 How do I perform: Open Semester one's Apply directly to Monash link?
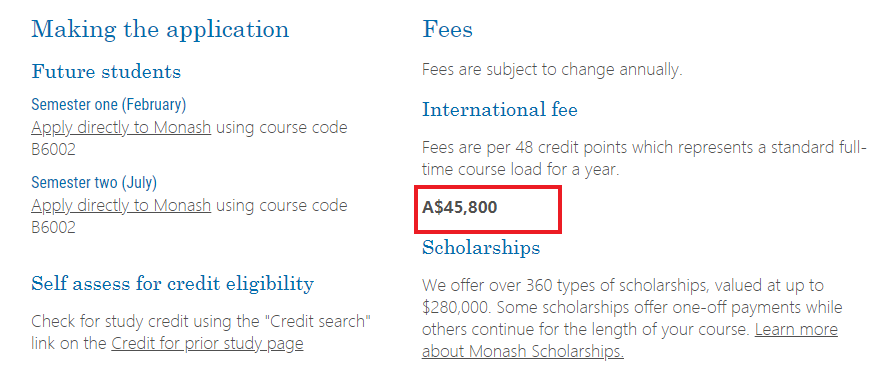coord(121,128)
